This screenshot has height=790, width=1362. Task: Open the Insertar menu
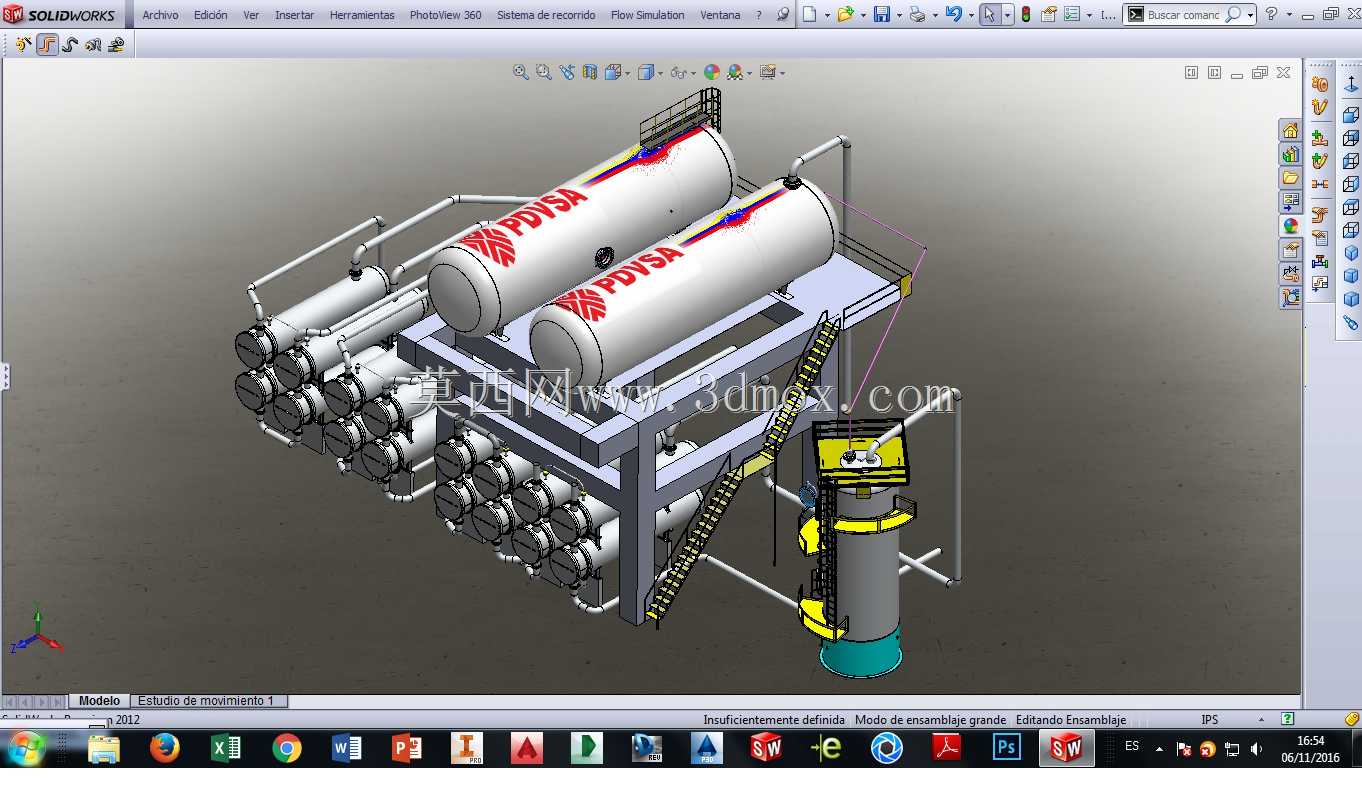(294, 15)
